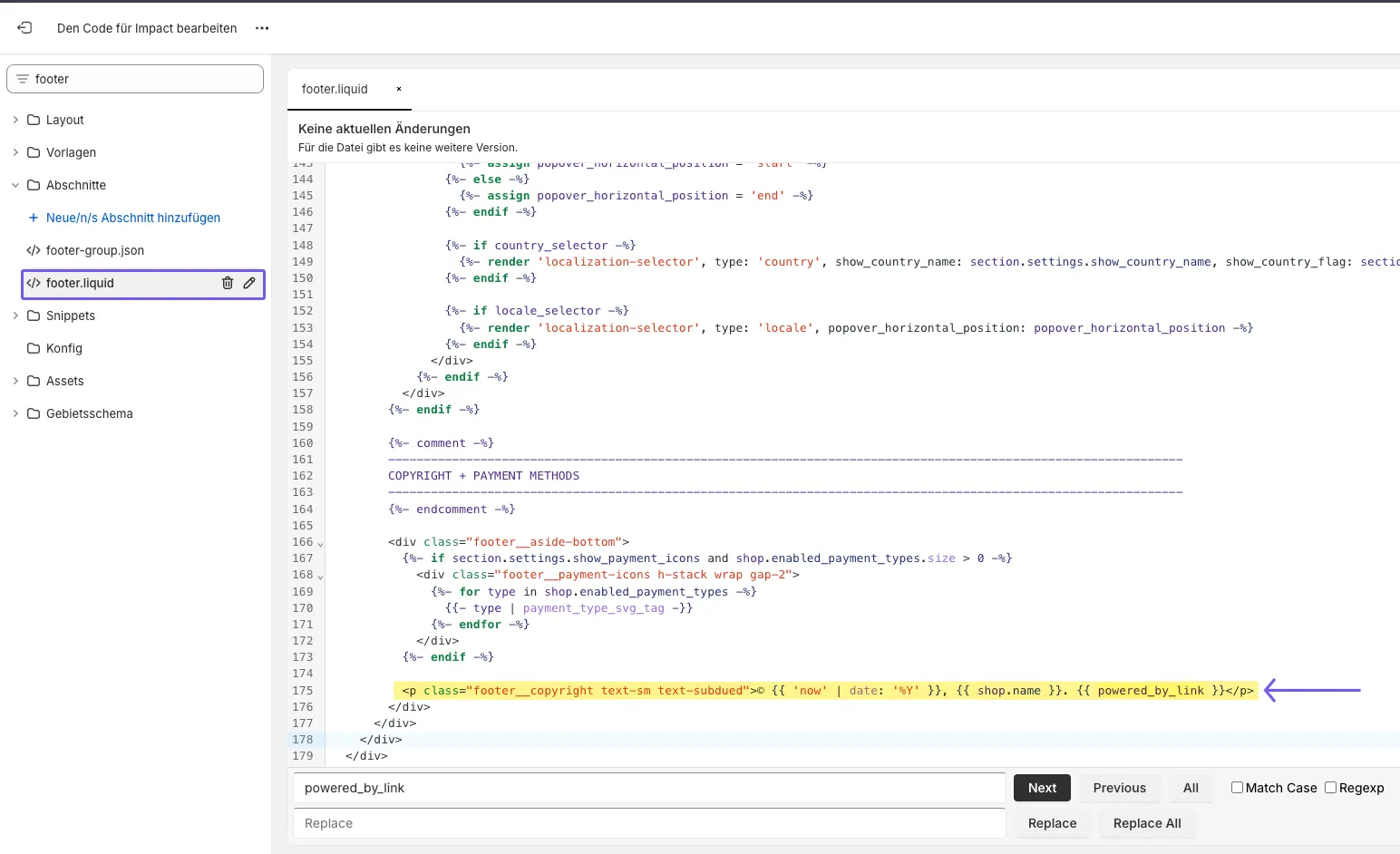Open the Vorlagen folder
The width and height of the screenshot is (1400, 854).
[71, 152]
